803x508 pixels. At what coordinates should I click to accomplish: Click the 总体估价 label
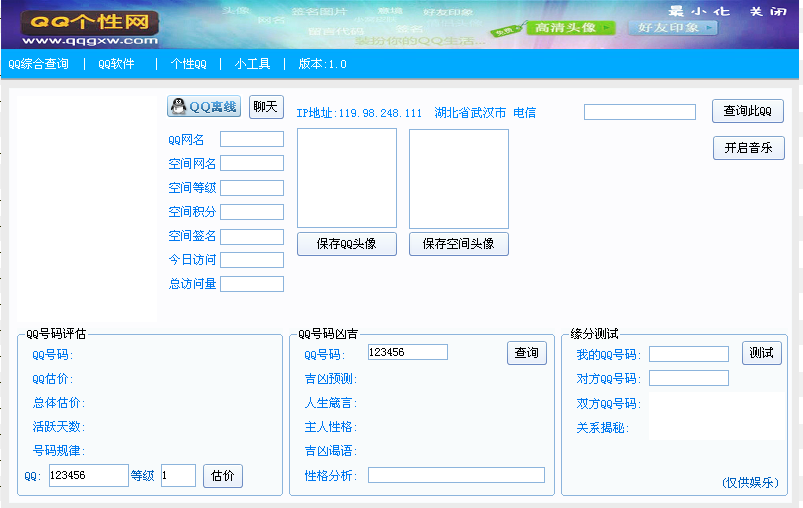click(58, 403)
